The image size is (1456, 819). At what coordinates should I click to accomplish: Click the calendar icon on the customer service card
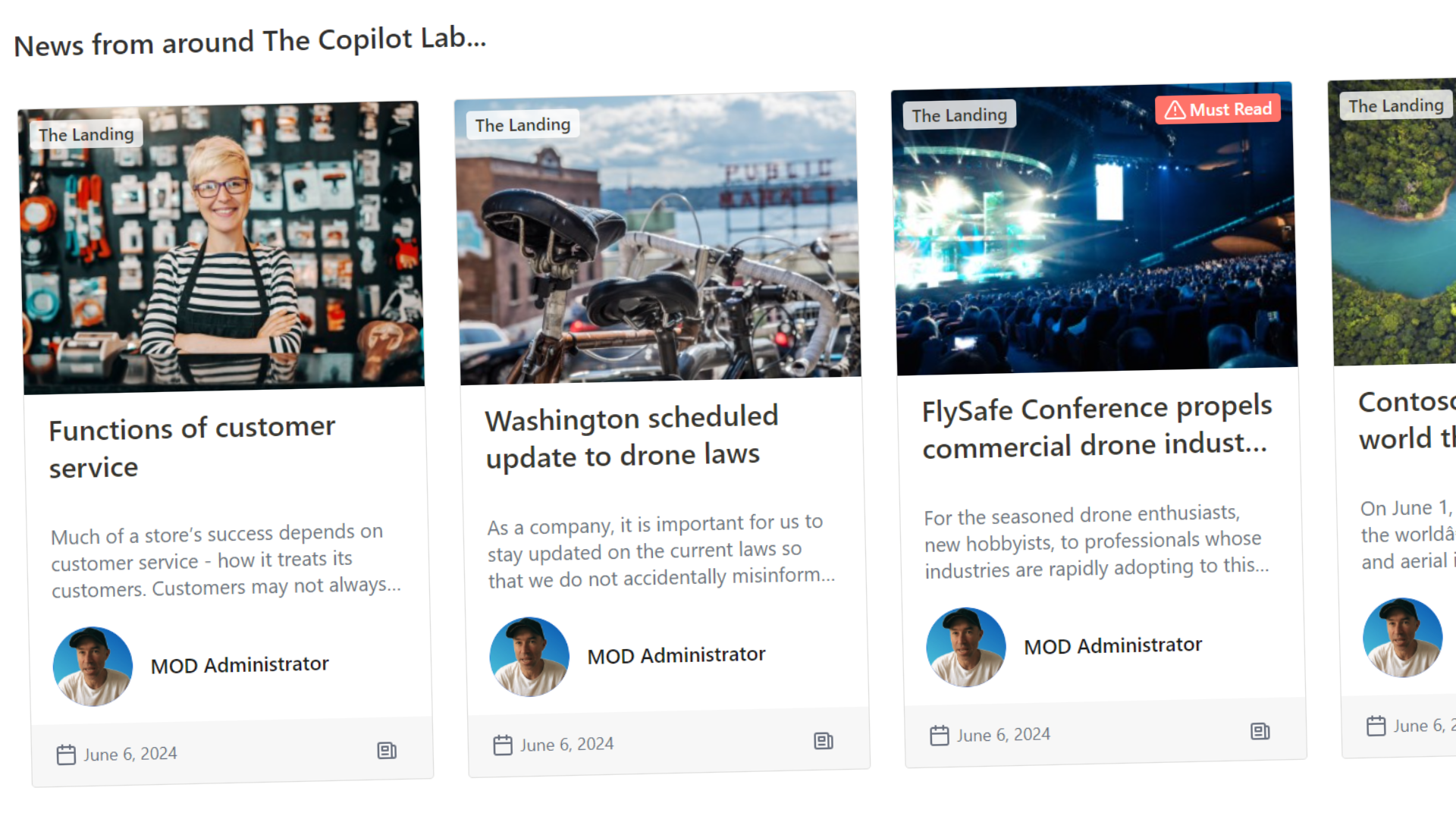(x=67, y=753)
